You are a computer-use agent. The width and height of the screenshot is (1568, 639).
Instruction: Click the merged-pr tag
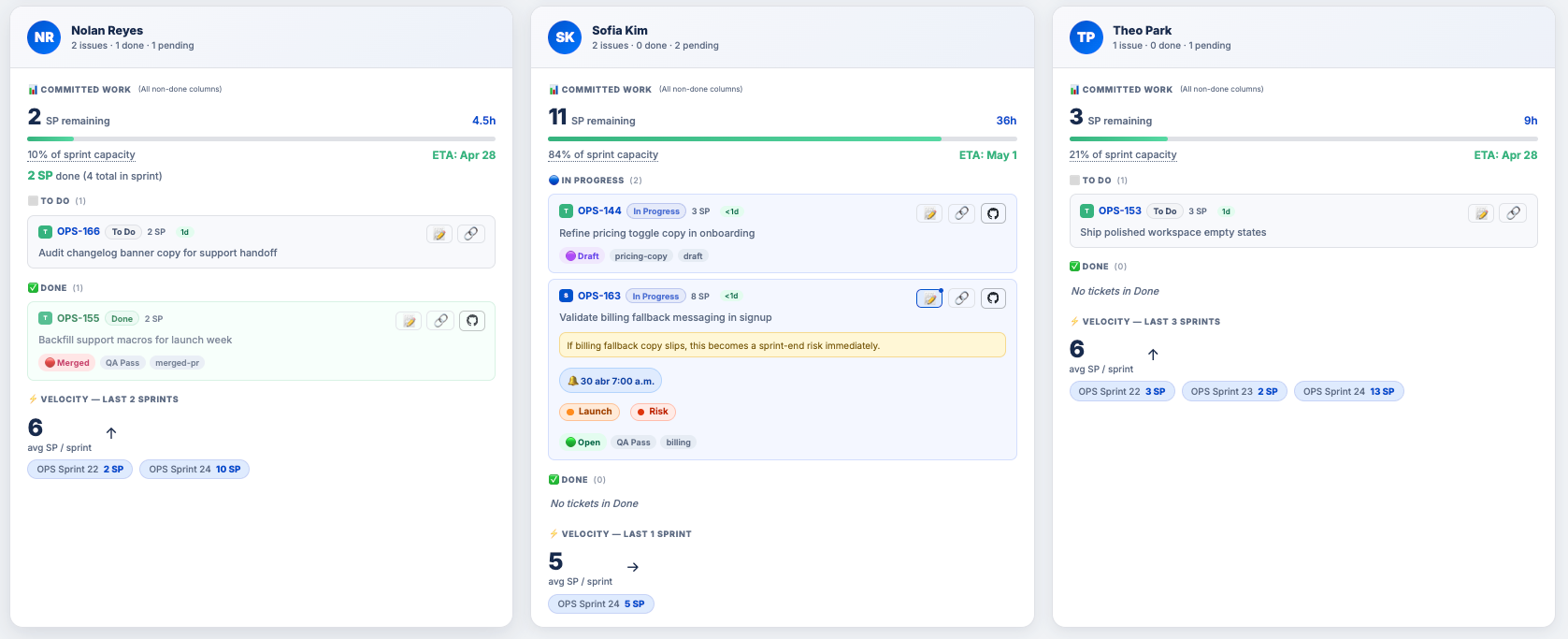pyautogui.click(x=178, y=363)
